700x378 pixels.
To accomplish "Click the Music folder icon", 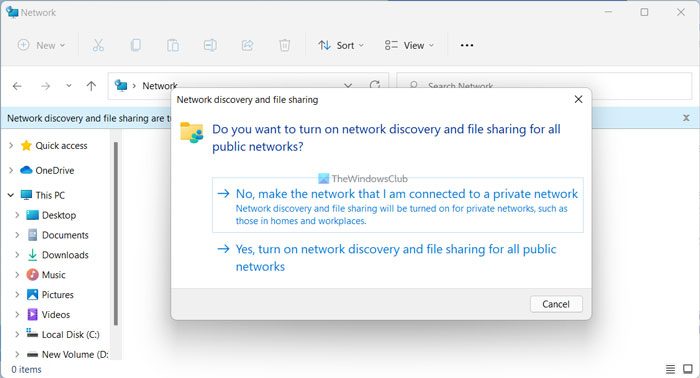I will pos(33,274).
